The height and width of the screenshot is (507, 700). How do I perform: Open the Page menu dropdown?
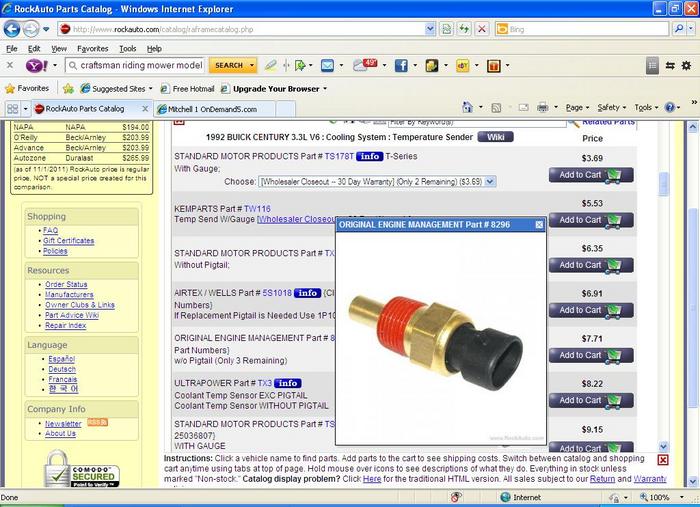click(x=577, y=108)
